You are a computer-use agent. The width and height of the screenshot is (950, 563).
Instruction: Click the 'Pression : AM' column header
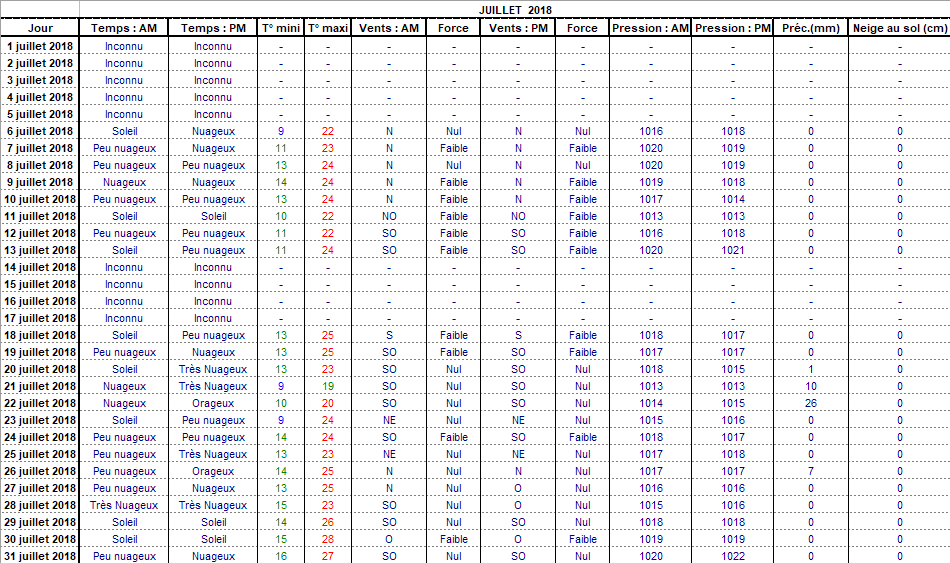tap(651, 28)
